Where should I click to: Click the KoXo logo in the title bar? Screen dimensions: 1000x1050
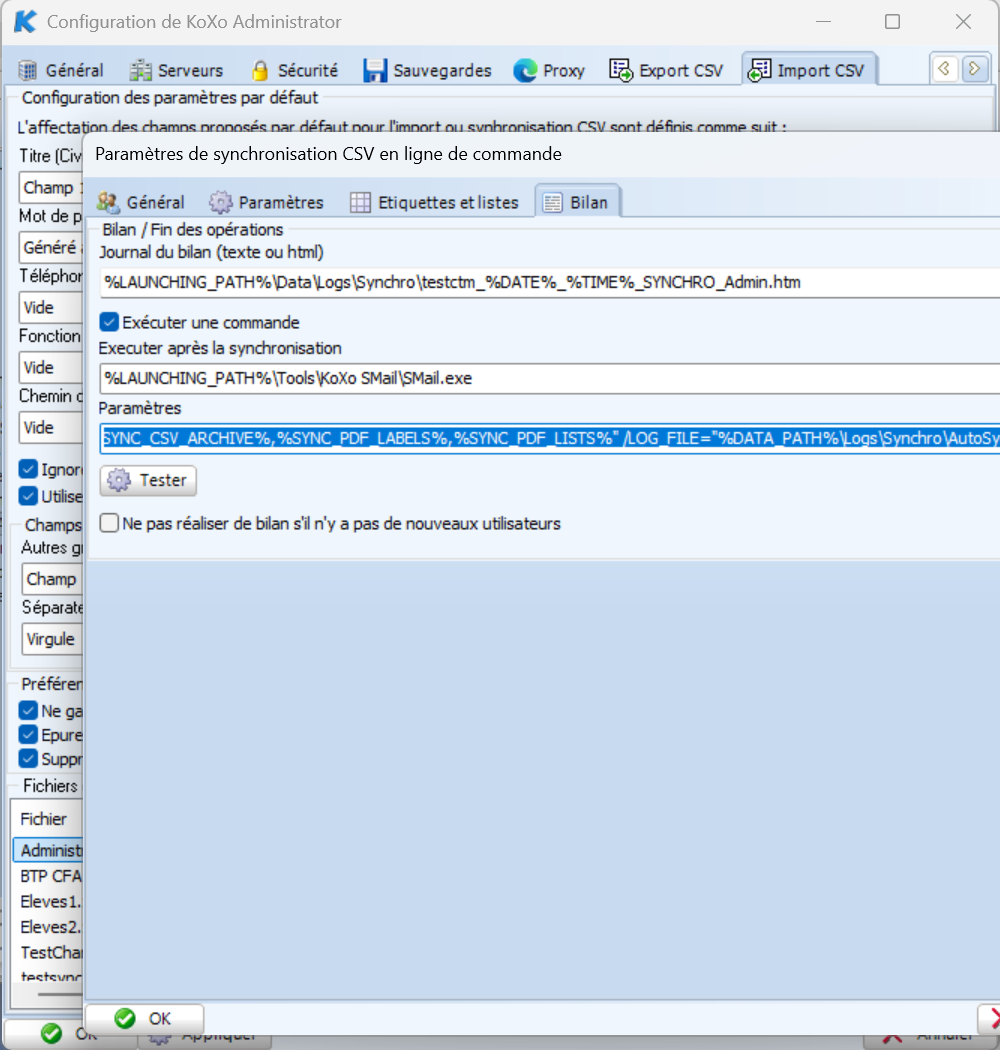coord(25,21)
